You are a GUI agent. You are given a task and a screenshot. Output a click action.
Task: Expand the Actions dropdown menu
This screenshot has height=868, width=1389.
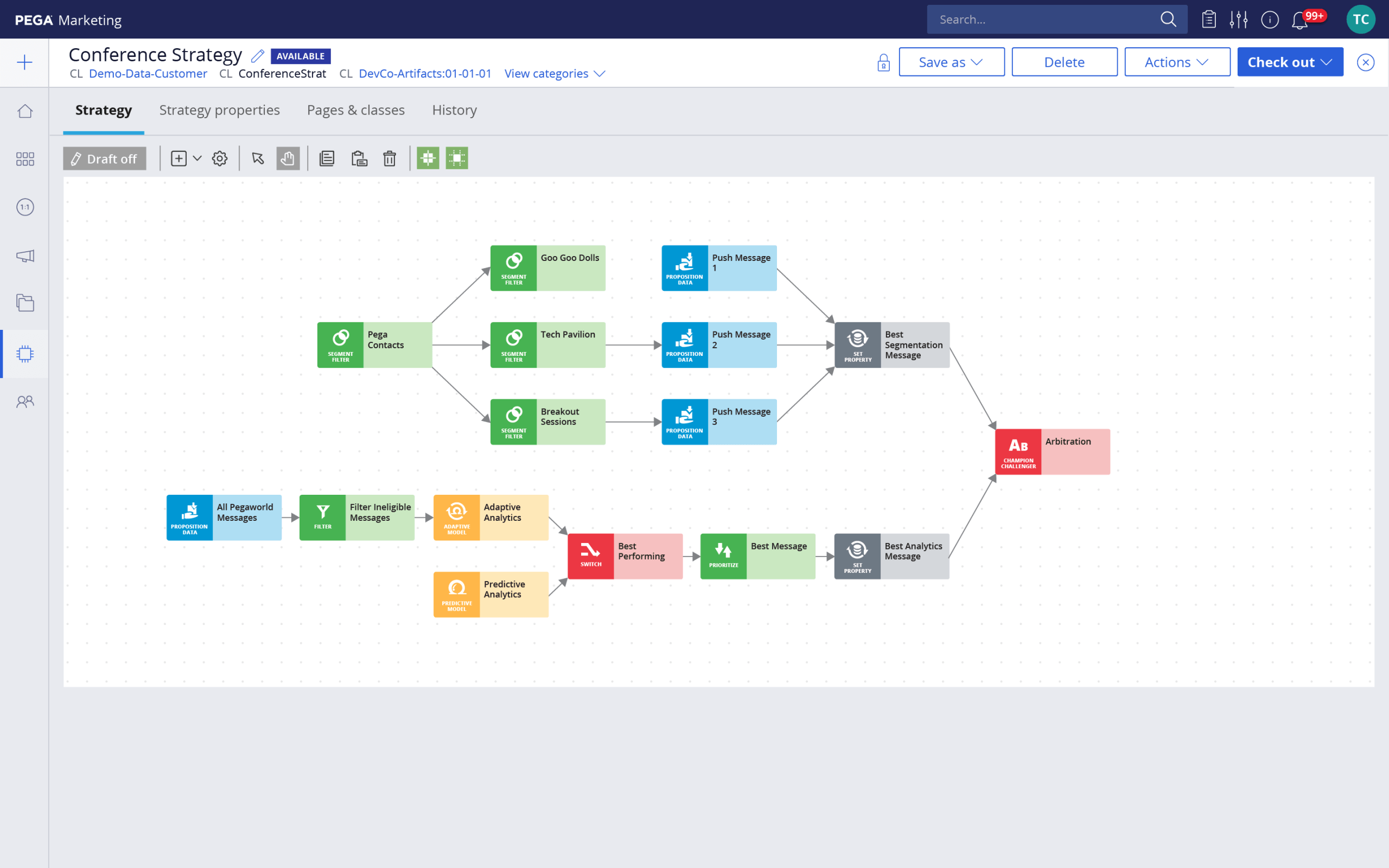coord(1175,61)
